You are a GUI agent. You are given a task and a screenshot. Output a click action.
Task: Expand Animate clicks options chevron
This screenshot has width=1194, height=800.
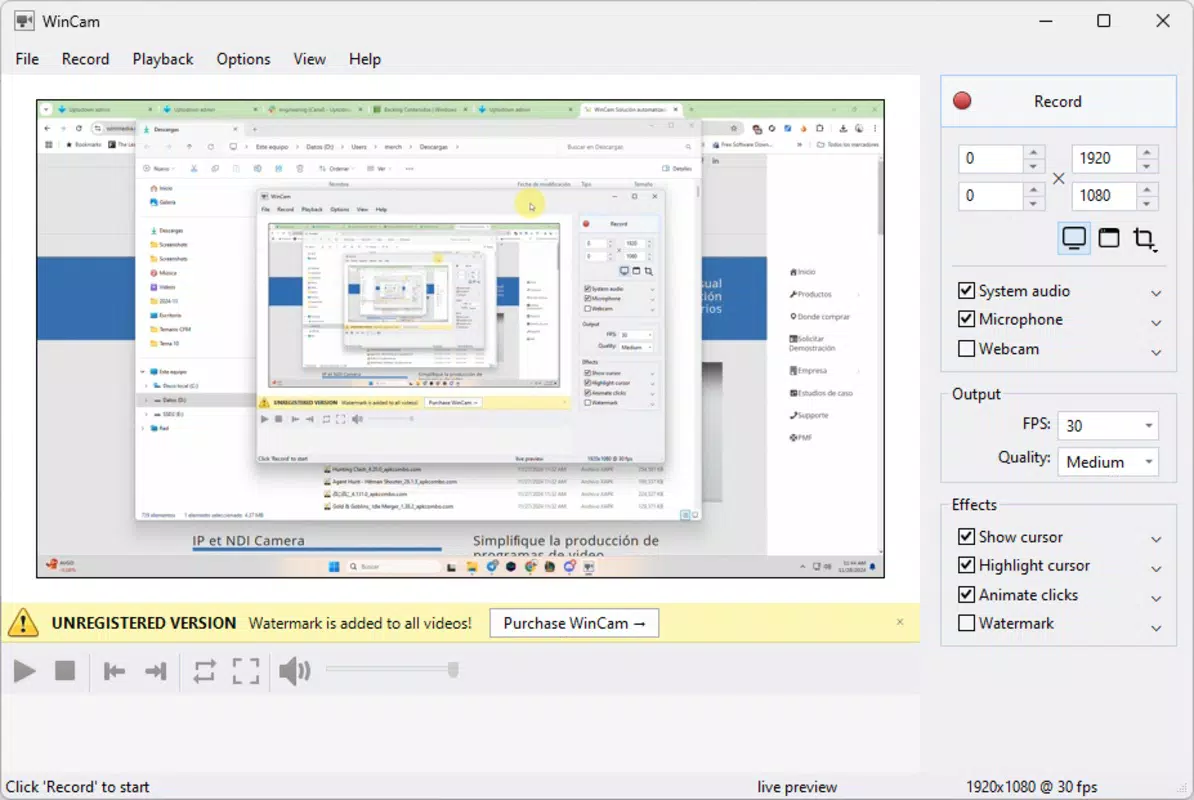tap(1156, 598)
